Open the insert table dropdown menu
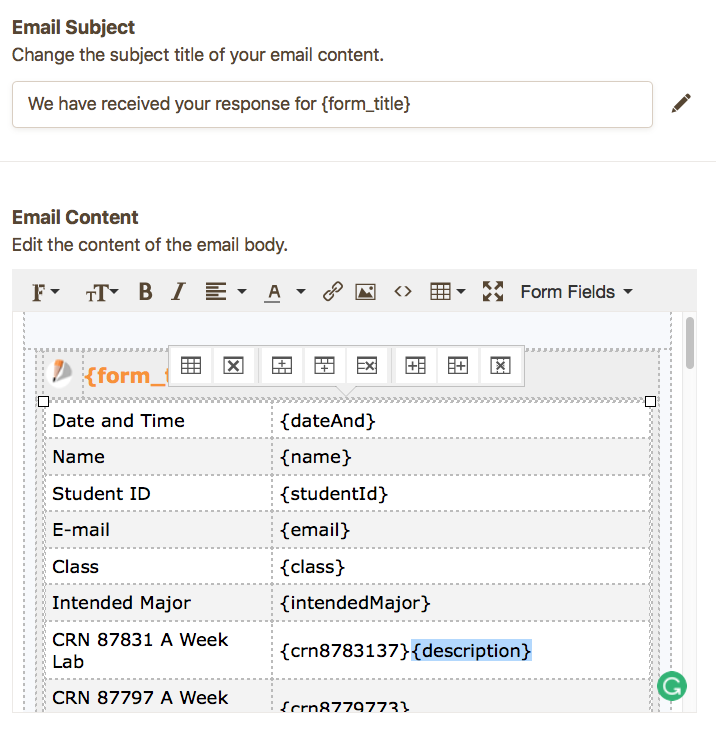This screenshot has width=716, height=740. [446, 292]
